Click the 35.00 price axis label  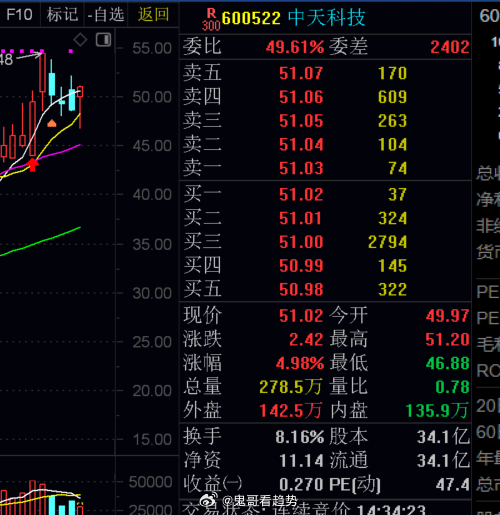click(x=152, y=245)
